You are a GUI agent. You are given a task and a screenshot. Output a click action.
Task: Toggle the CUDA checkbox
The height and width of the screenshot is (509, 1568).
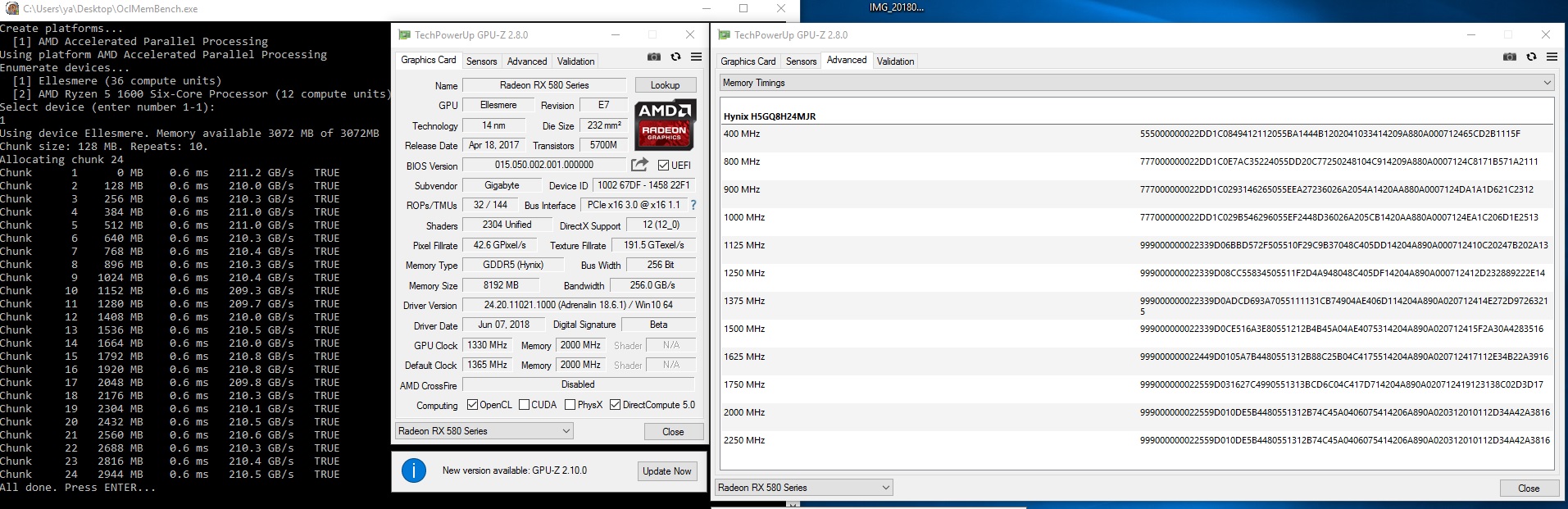[524, 405]
